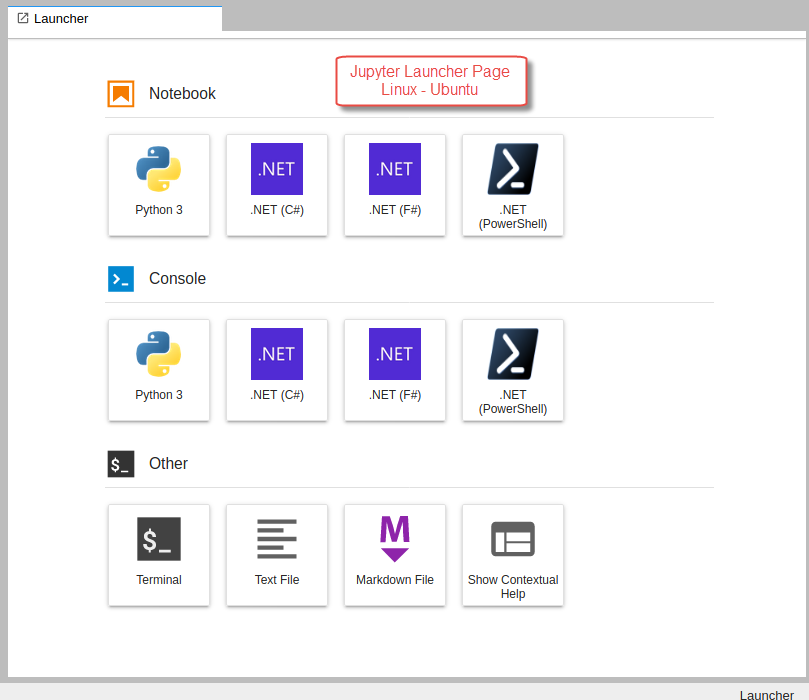Click the Launcher label in status bar

766,695
